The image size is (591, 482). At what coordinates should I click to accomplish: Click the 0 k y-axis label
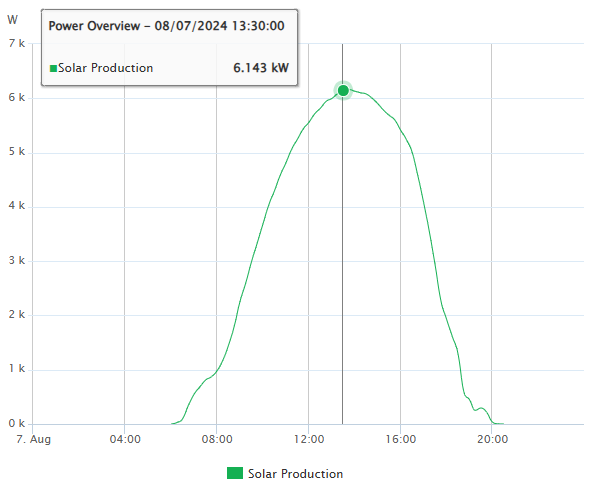(17, 423)
